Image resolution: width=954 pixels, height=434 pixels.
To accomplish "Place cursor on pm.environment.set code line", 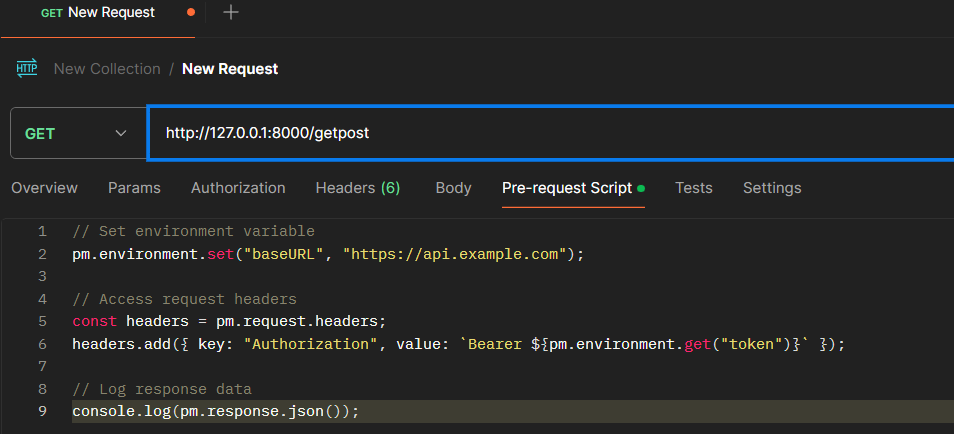I will pos(327,254).
